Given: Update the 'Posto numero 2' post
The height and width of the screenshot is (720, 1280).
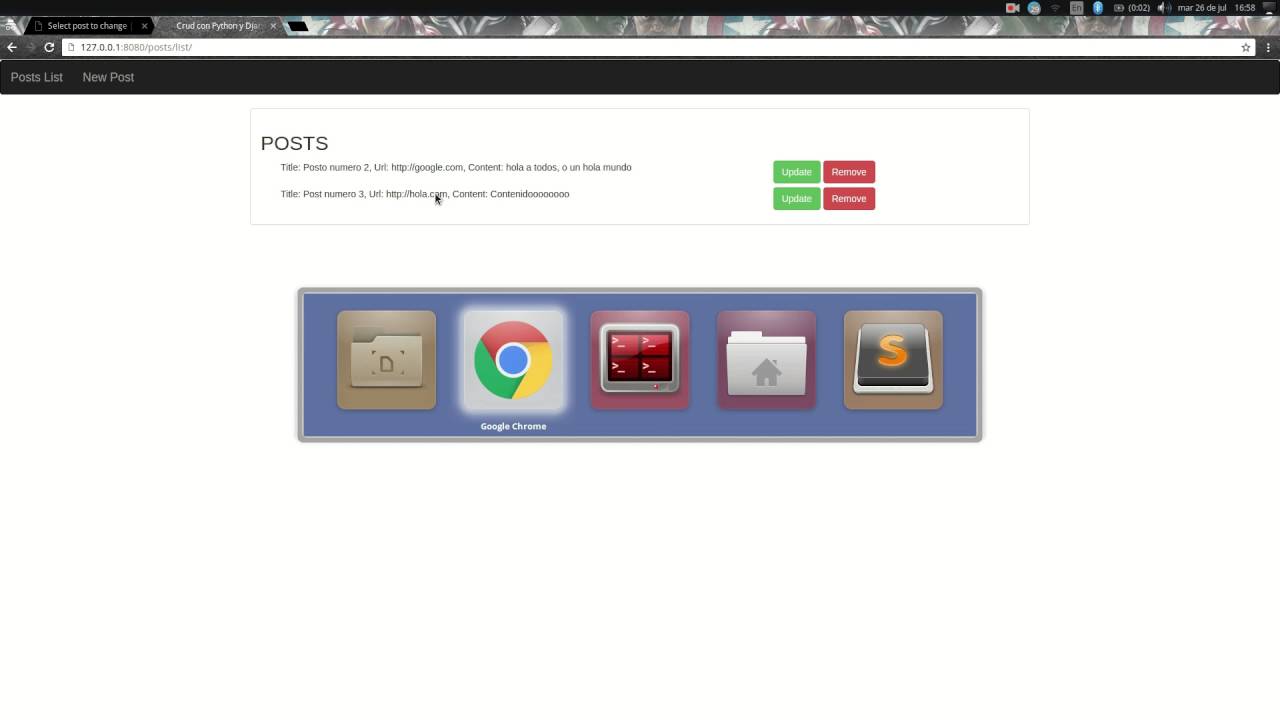Looking at the screenshot, I should (796, 172).
